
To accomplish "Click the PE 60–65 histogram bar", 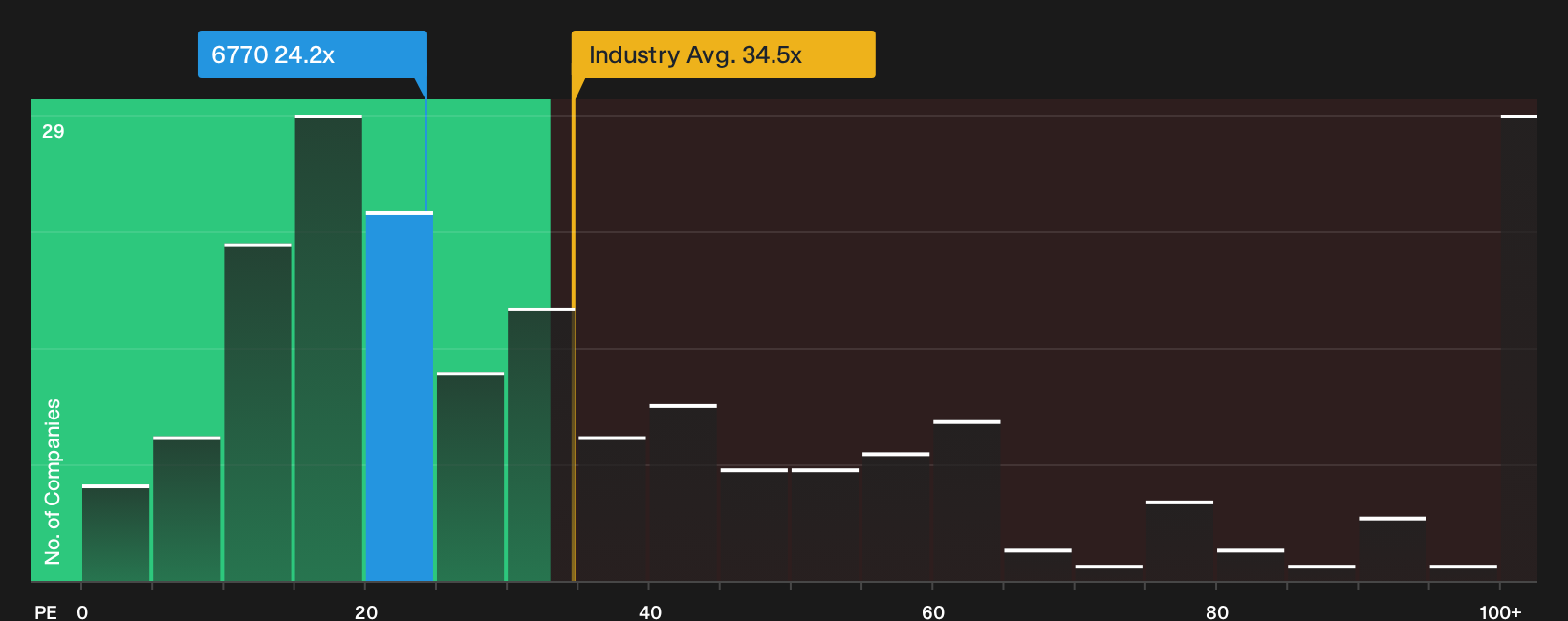I will pos(967,501).
